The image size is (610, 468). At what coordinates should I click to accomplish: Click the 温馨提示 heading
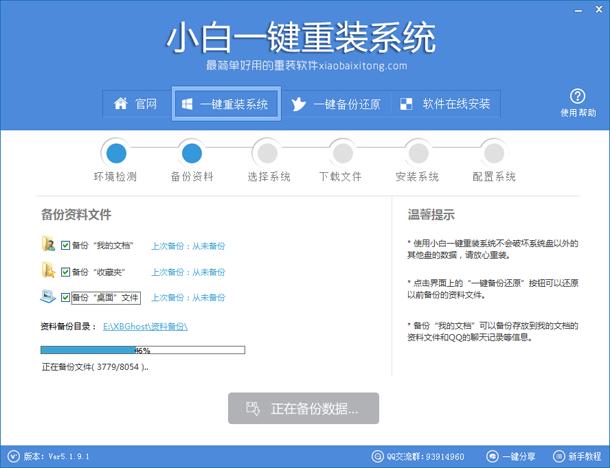tap(431, 214)
